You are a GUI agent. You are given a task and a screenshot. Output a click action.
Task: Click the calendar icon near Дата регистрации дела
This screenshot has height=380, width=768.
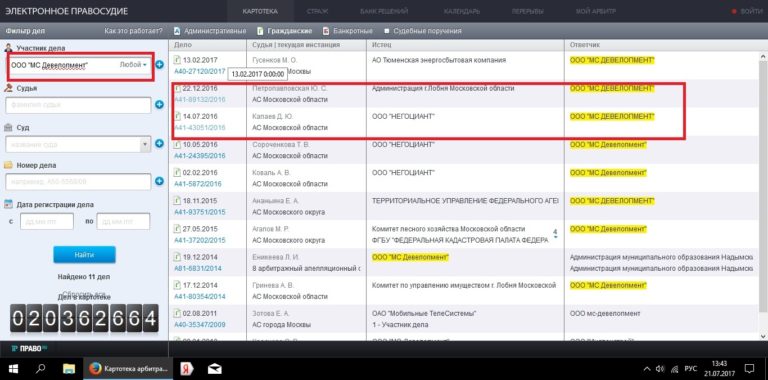coord(8,204)
